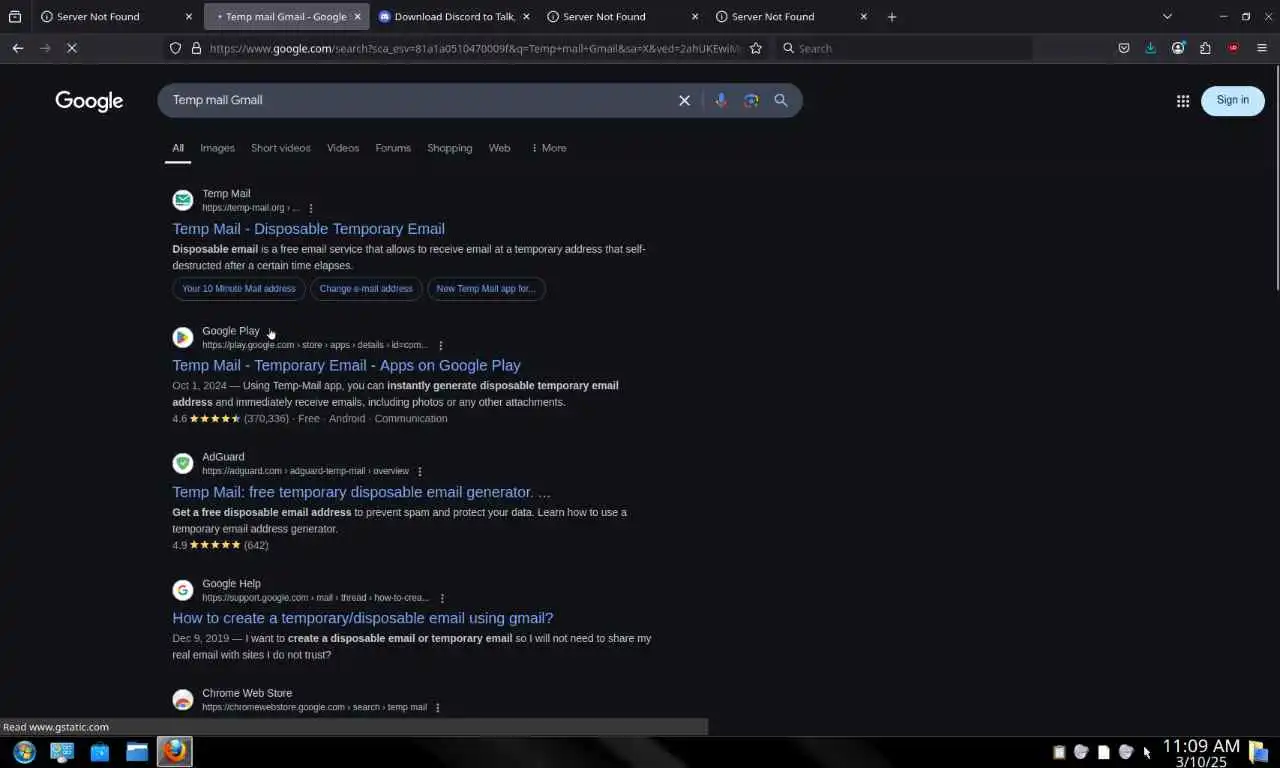Bookmark this page with the star icon
This screenshot has height=768, width=1280.
(756, 48)
